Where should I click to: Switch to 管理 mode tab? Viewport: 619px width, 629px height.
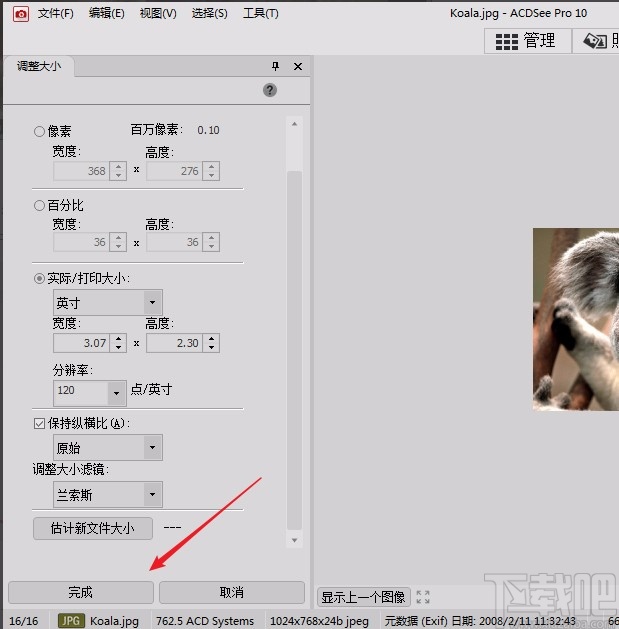pos(528,41)
